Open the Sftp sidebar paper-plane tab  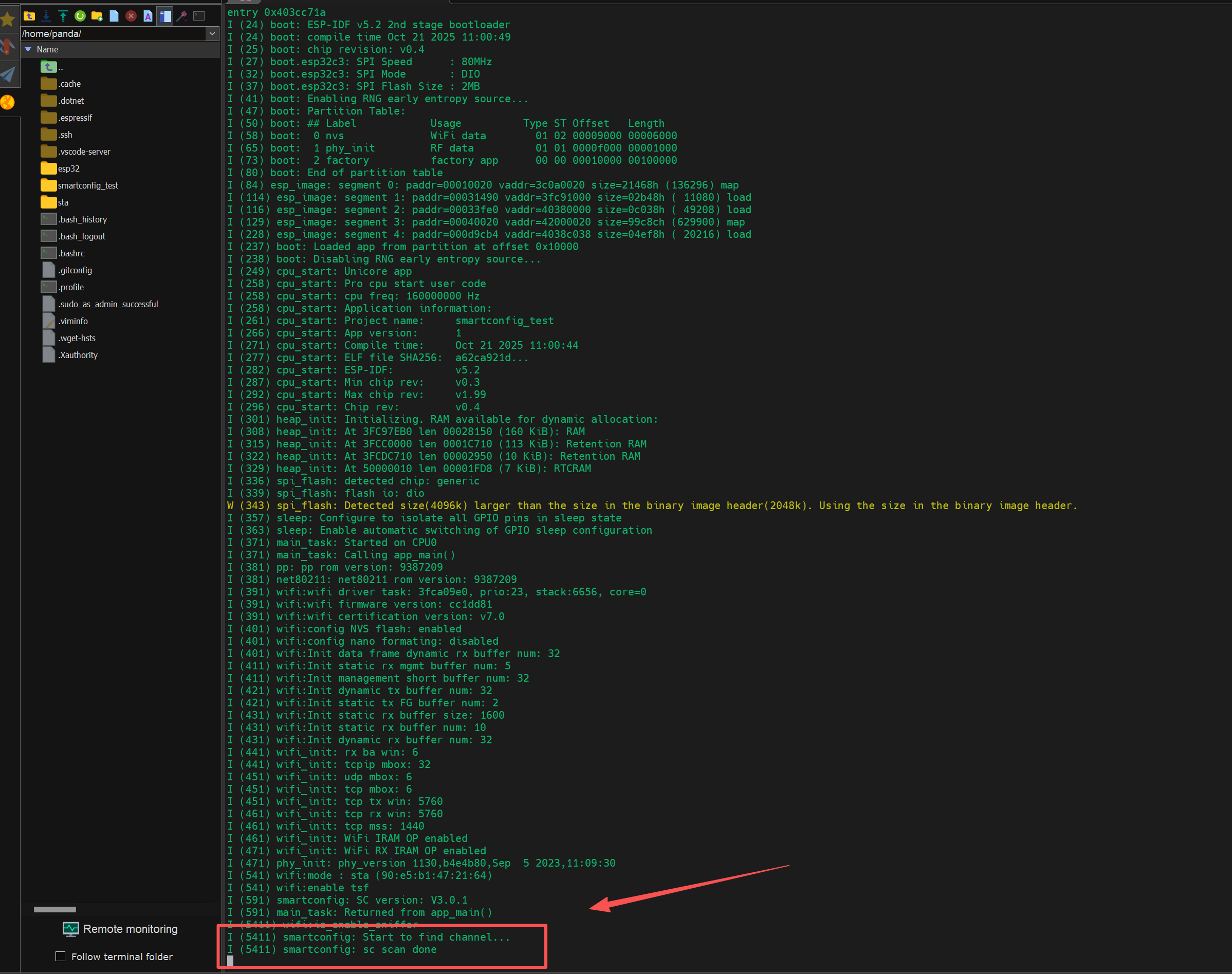8,74
